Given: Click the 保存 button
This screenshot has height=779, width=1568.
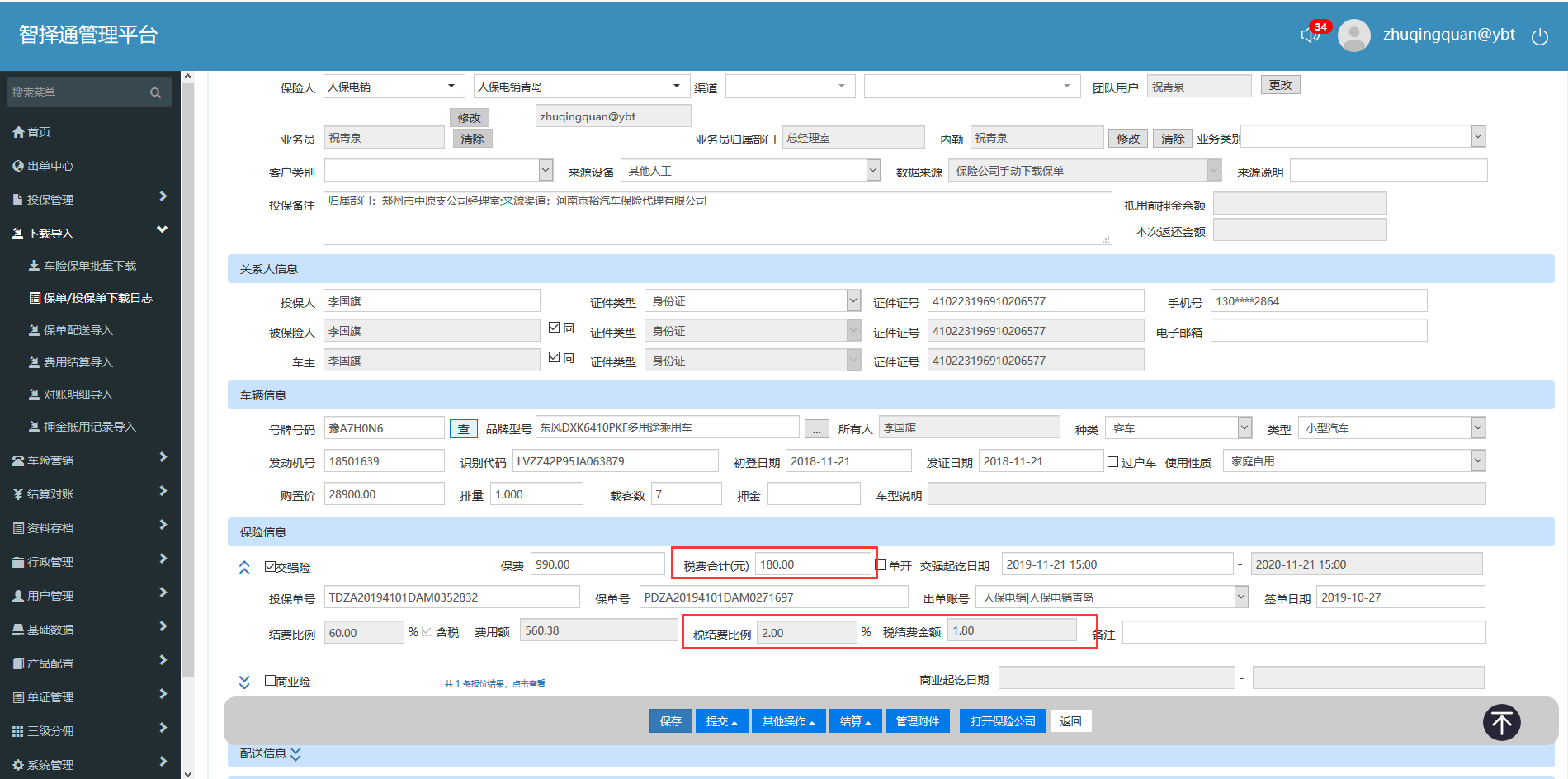Looking at the screenshot, I should click(x=670, y=721).
